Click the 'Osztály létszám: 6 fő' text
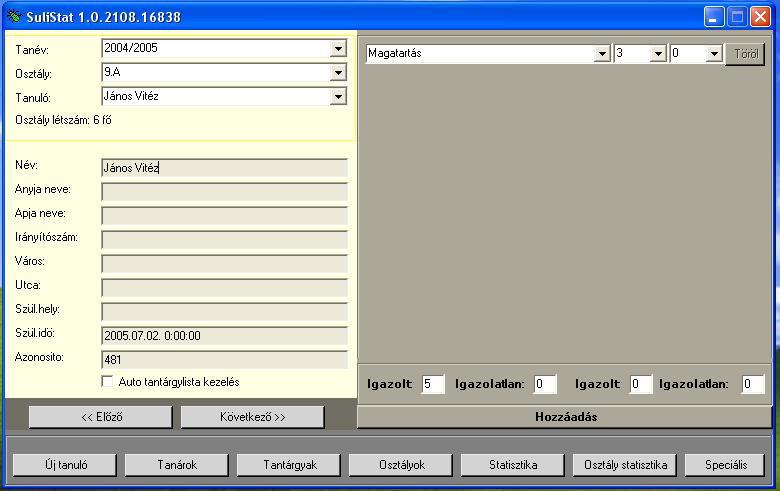 coord(63,120)
